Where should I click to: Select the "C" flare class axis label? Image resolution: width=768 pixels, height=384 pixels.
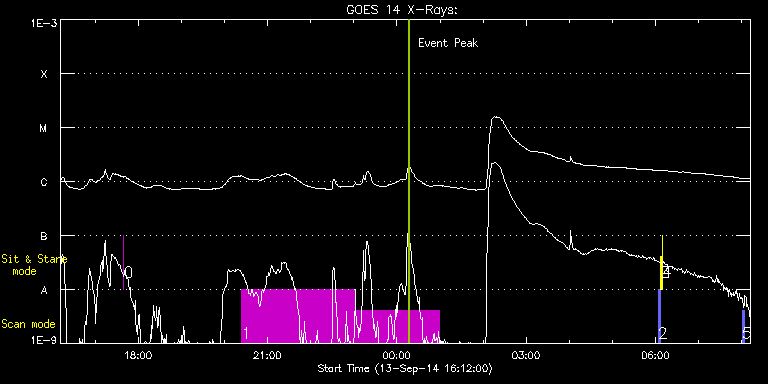(x=44, y=182)
